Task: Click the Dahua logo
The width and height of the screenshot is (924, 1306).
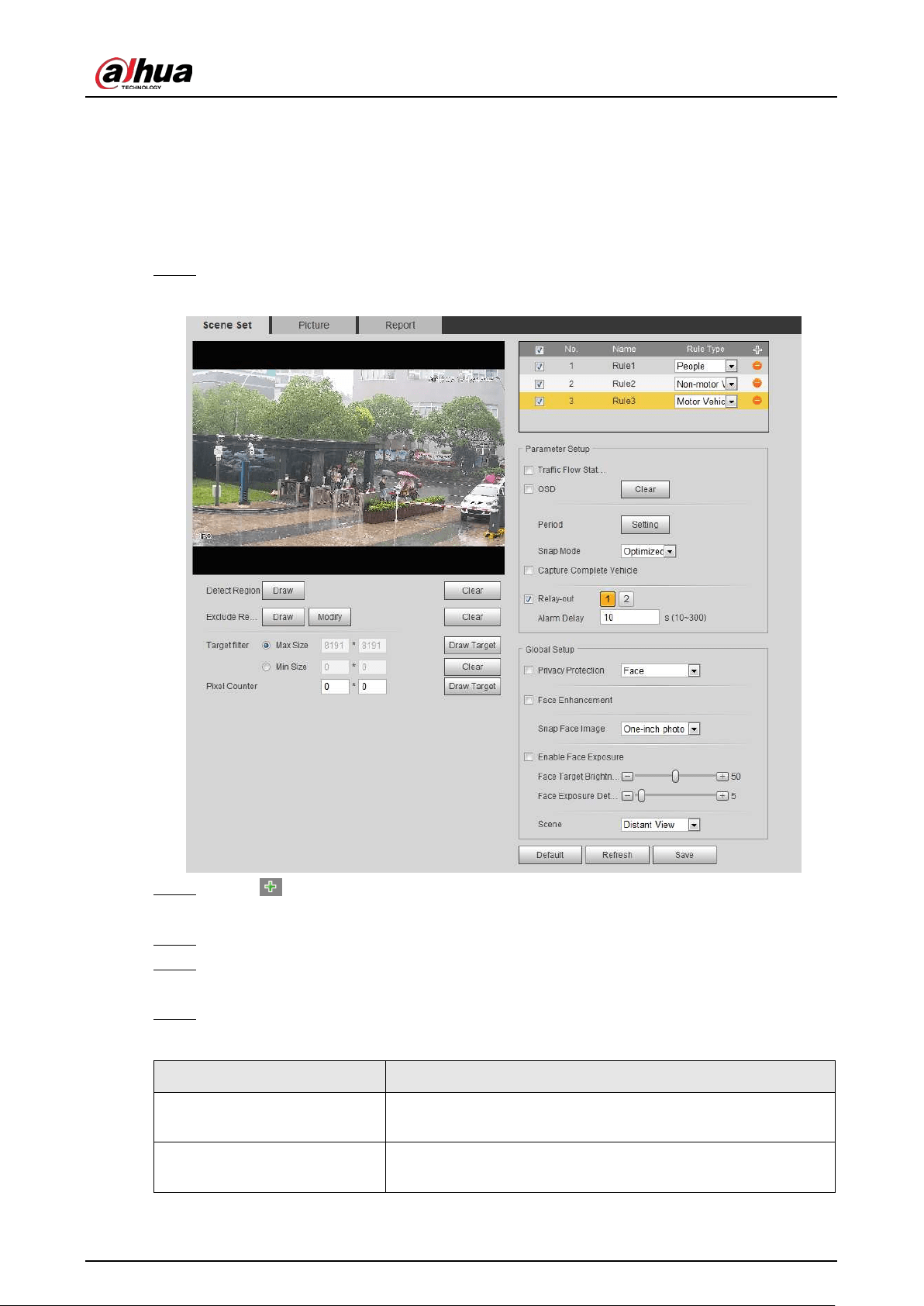Action: [x=144, y=74]
